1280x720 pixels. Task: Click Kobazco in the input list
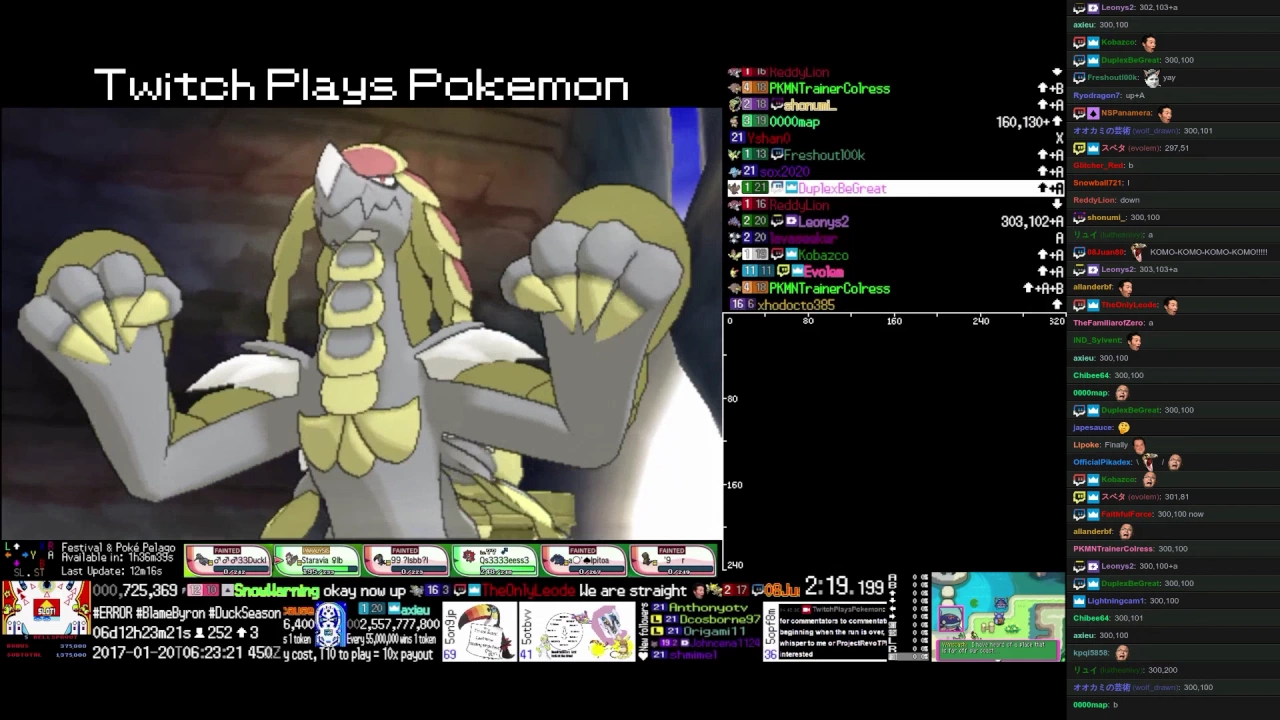(823, 255)
